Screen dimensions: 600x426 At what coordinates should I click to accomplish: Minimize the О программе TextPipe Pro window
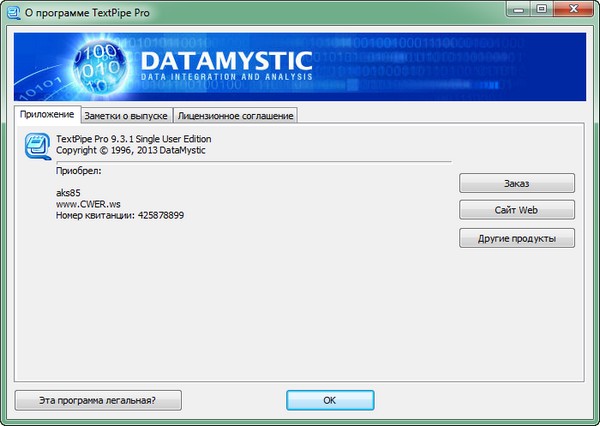click(x=518, y=8)
